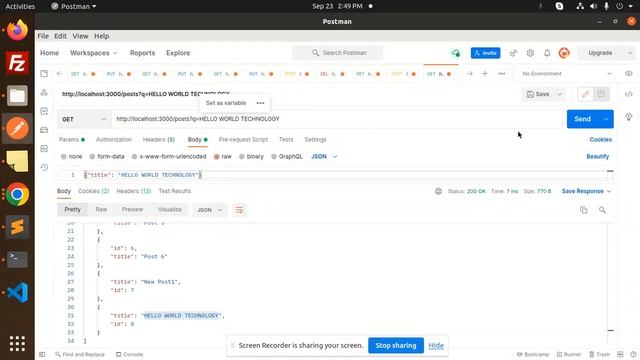640x360 pixels.
Task: Open the Test Results response tab
Action: pos(175,191)
